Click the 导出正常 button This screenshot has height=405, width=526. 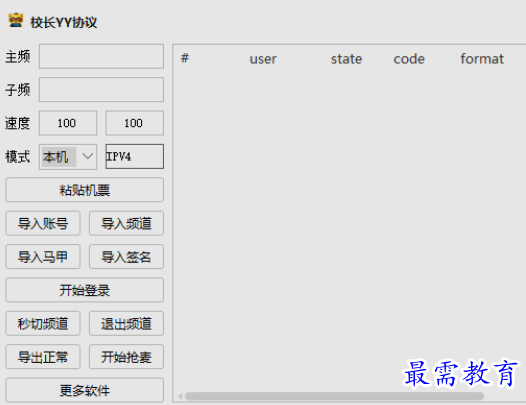pyautogui.click(x=43, y=357)
